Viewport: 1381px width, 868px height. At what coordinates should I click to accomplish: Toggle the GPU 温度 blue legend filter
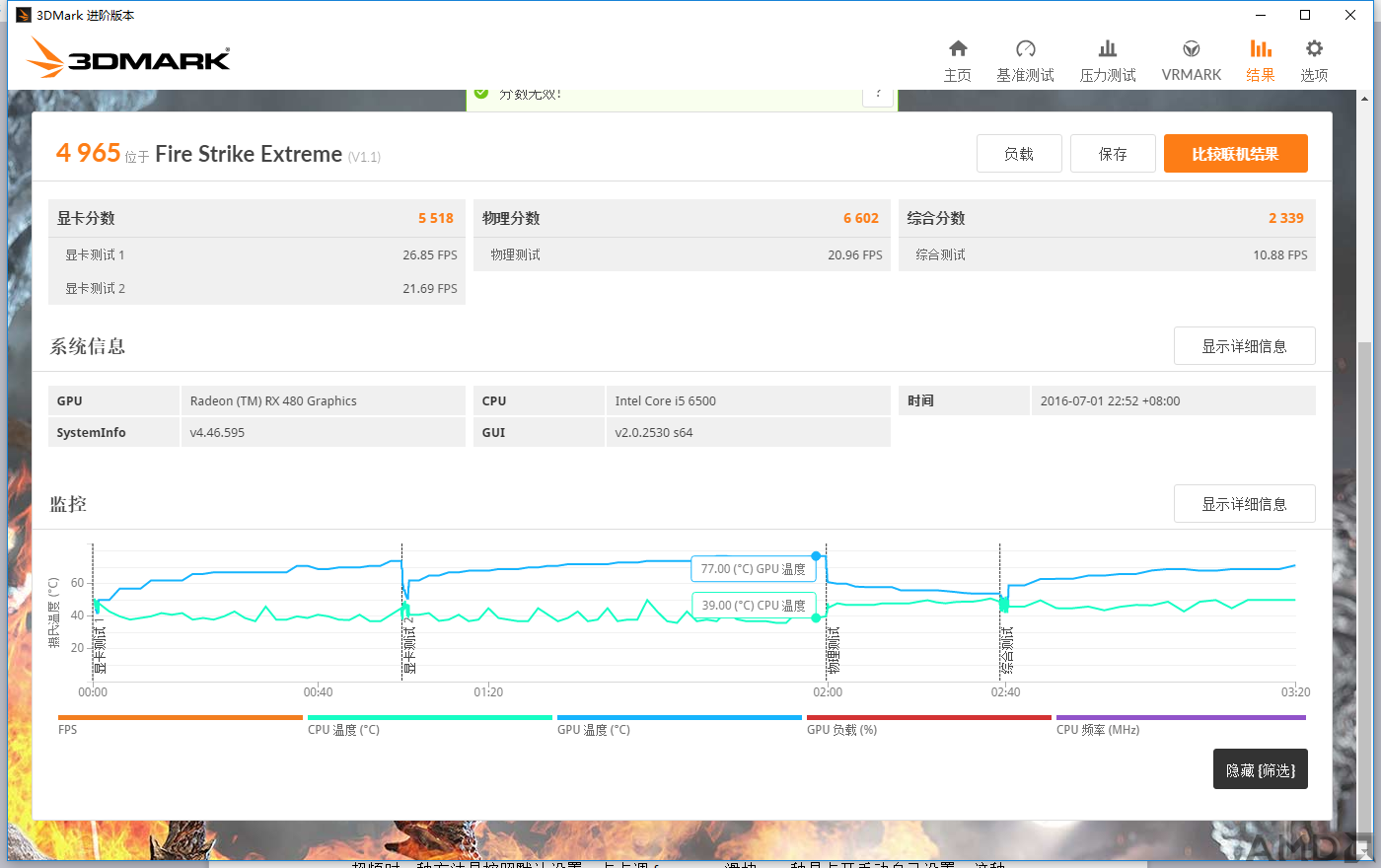click(x=680, y=725)
